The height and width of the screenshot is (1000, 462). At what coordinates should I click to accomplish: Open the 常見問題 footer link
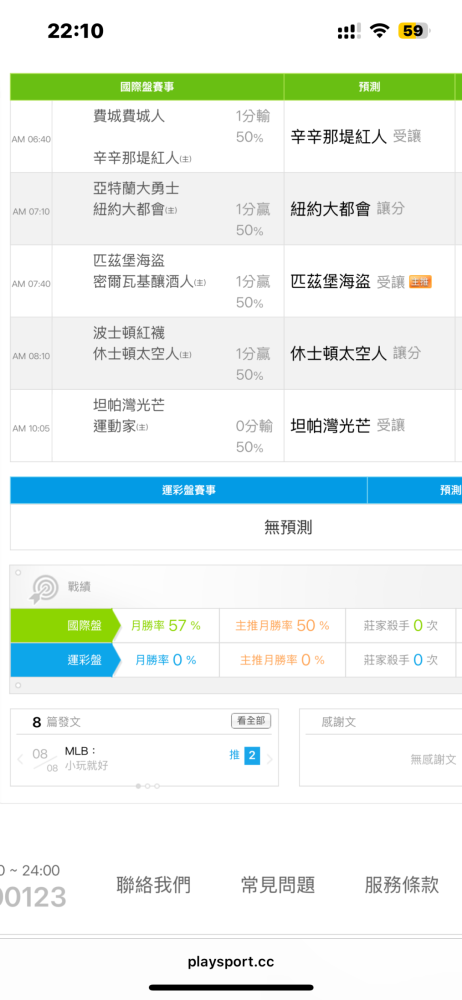(278, 885)
